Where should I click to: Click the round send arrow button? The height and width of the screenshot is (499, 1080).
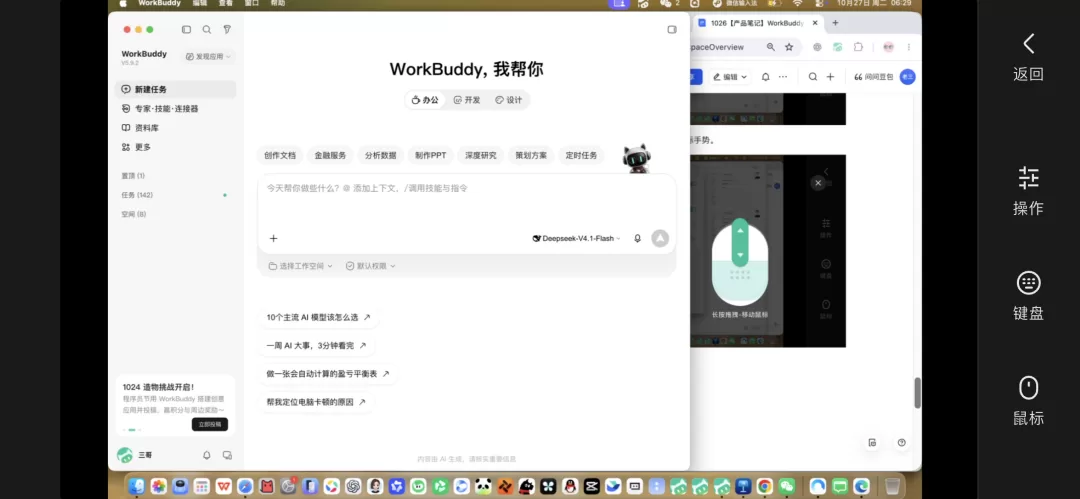(660, 238)
